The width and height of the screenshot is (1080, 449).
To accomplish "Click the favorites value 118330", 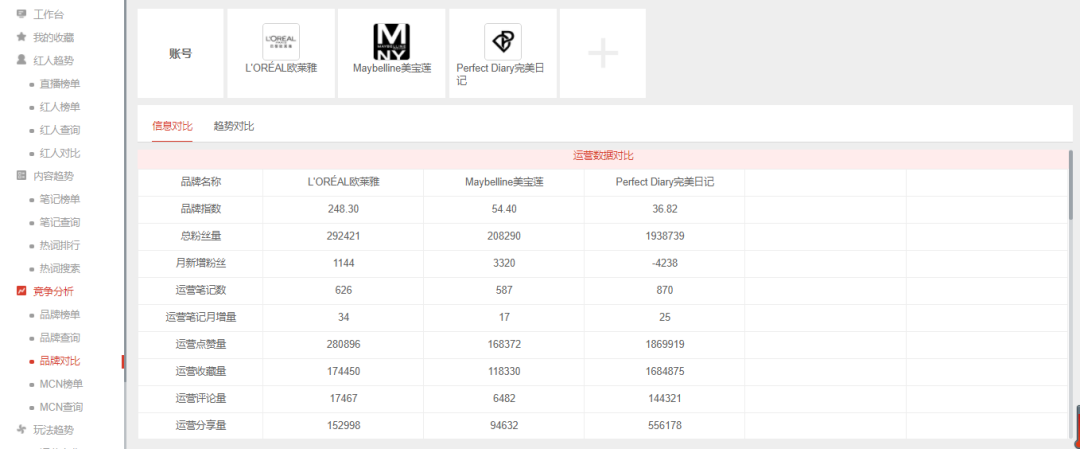I will 505,371.
